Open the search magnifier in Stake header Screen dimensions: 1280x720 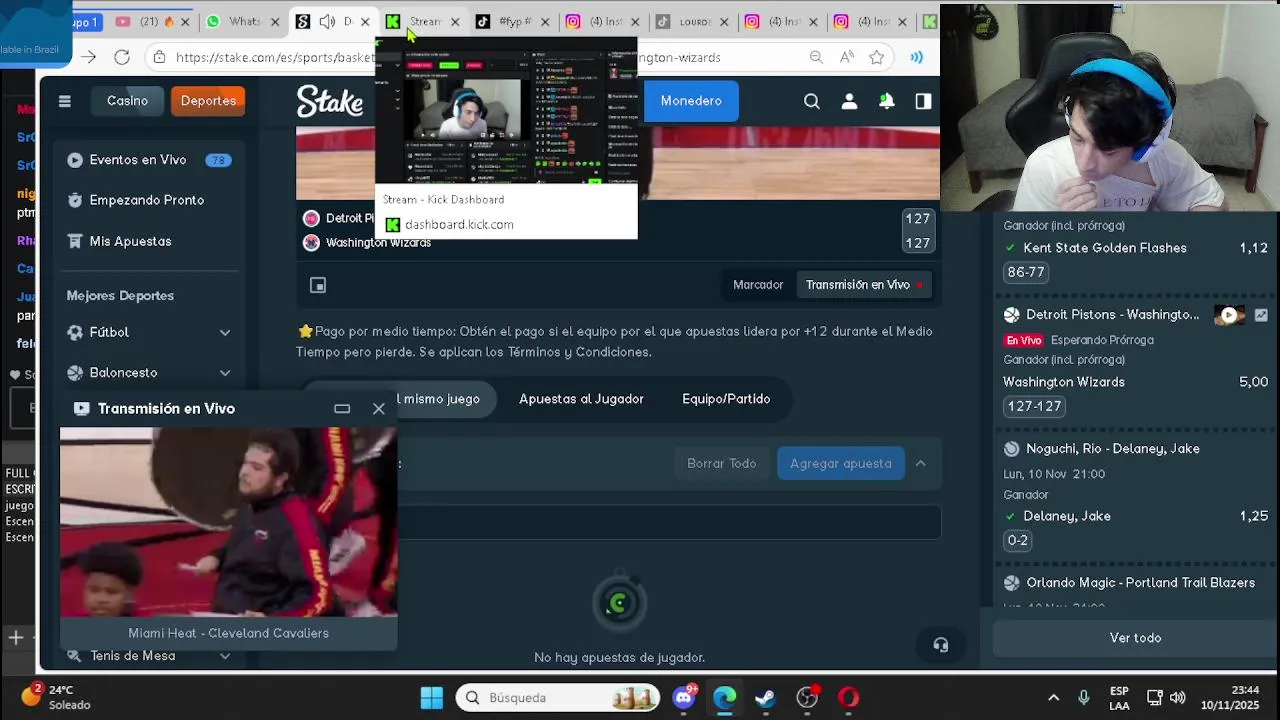pyautogui.click(x=812, y=101)
